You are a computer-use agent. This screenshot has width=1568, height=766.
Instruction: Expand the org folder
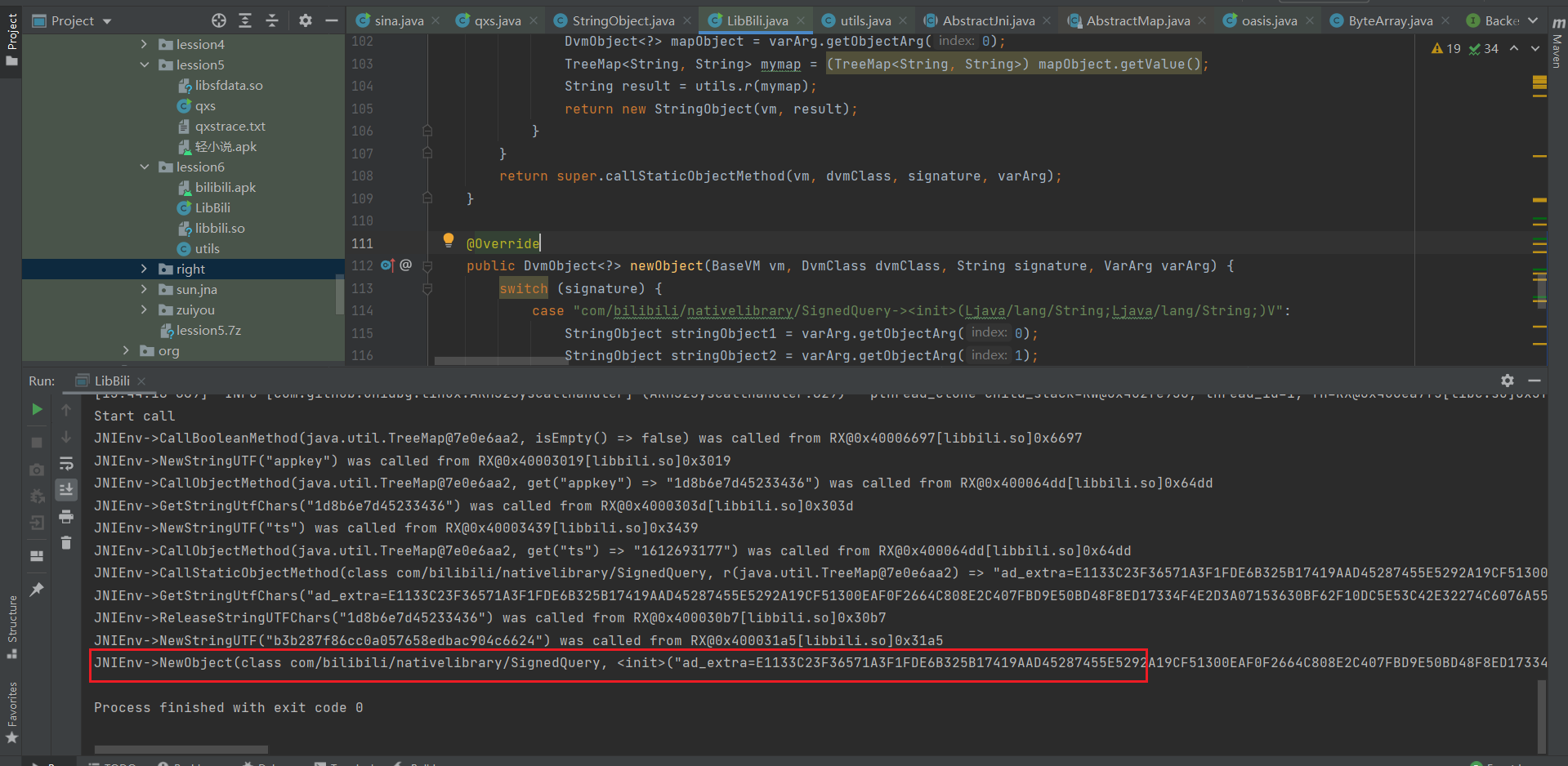(x=125, y=350)
